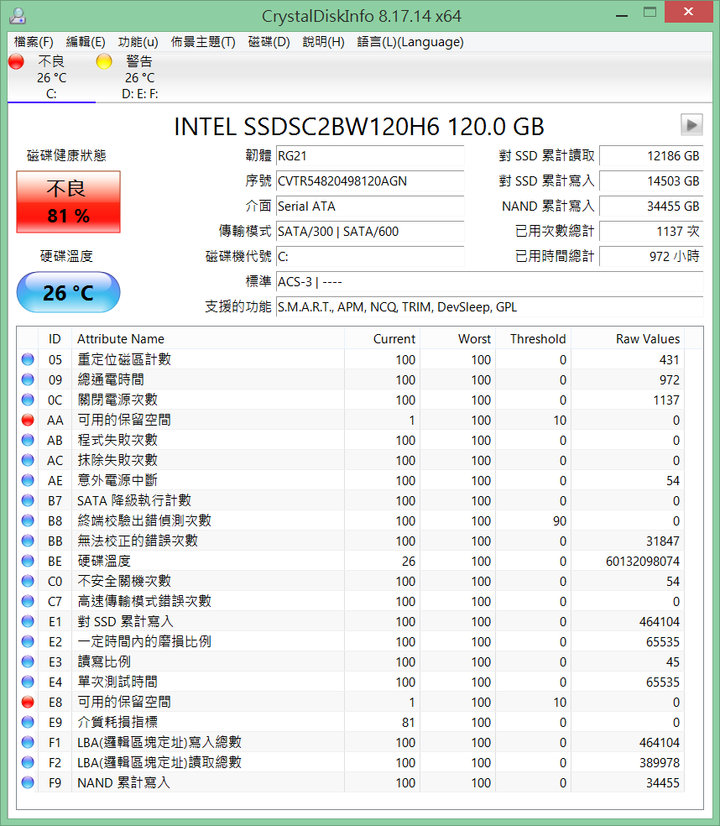Click the 磁碟機代號 field showing C:
The image size is (720, 826).
point(370,257)
